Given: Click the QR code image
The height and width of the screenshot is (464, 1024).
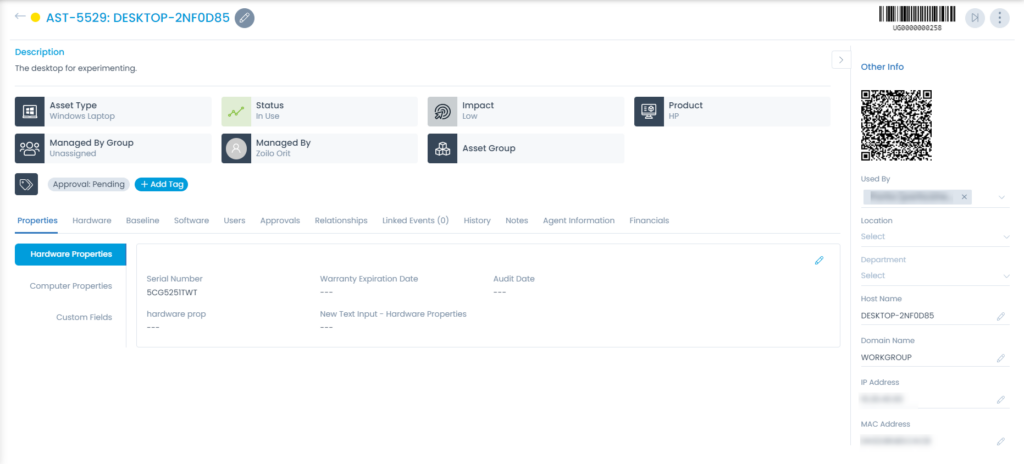Looking at the screenshot, I should [x=897, y=125].
